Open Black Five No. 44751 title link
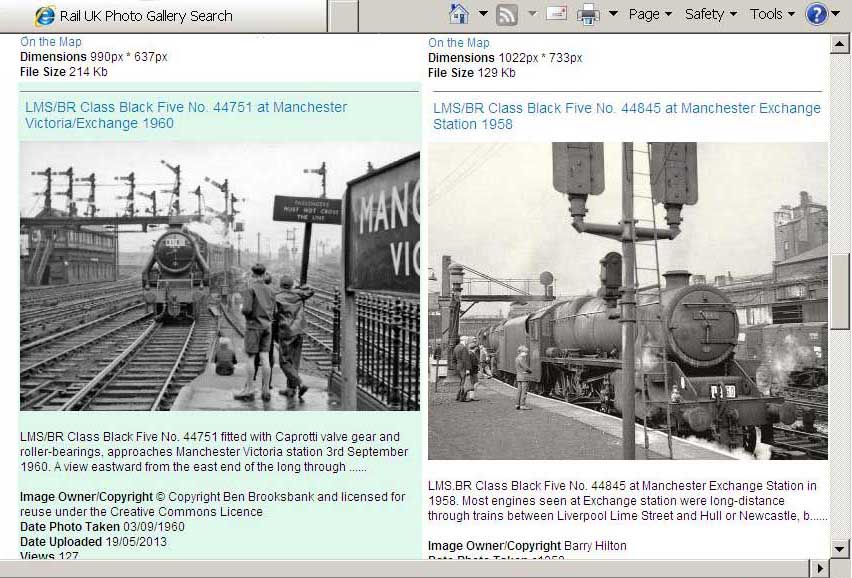Image resolution: width=852 pixels, height=578 pixels. click(x=186, y=115)
